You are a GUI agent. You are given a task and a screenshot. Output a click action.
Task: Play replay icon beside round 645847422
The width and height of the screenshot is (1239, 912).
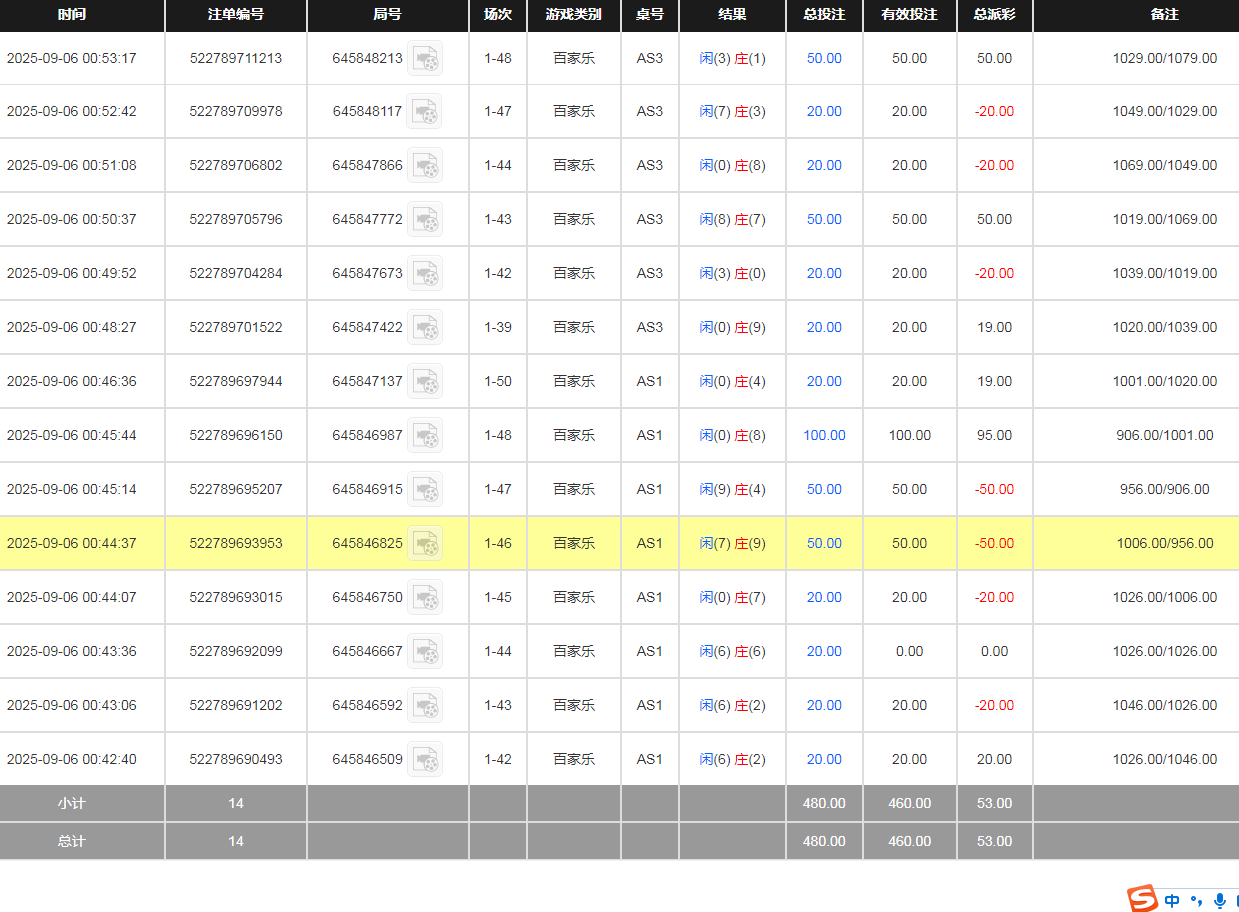(x=425, y=328)
